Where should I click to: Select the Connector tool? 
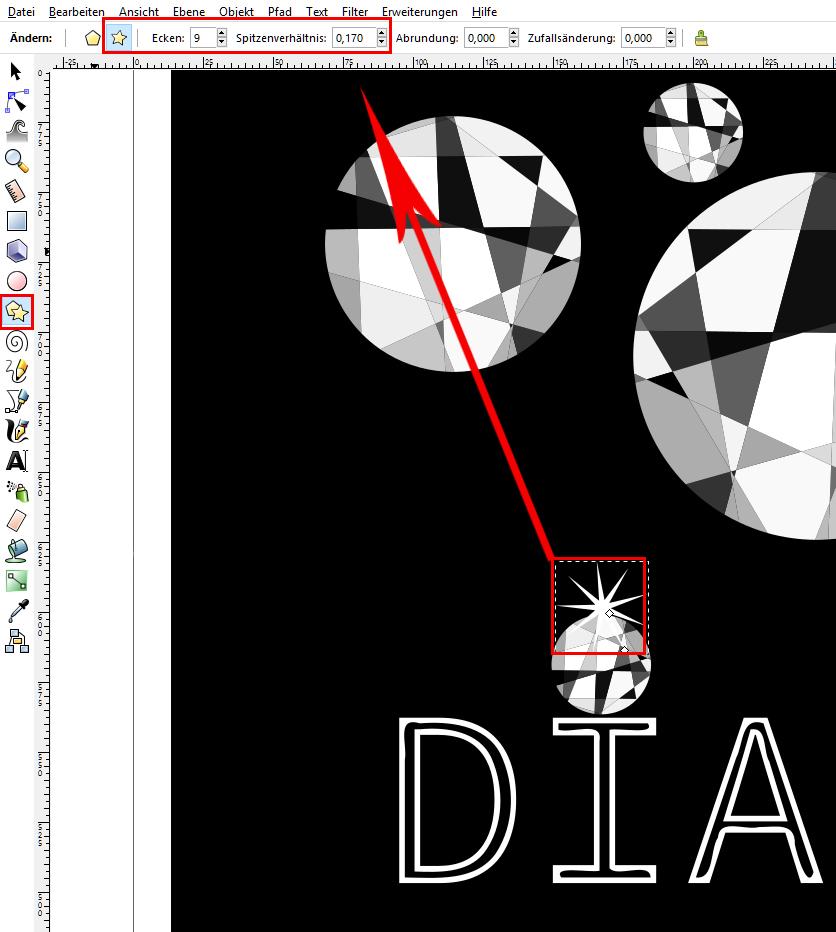(17, 641)
